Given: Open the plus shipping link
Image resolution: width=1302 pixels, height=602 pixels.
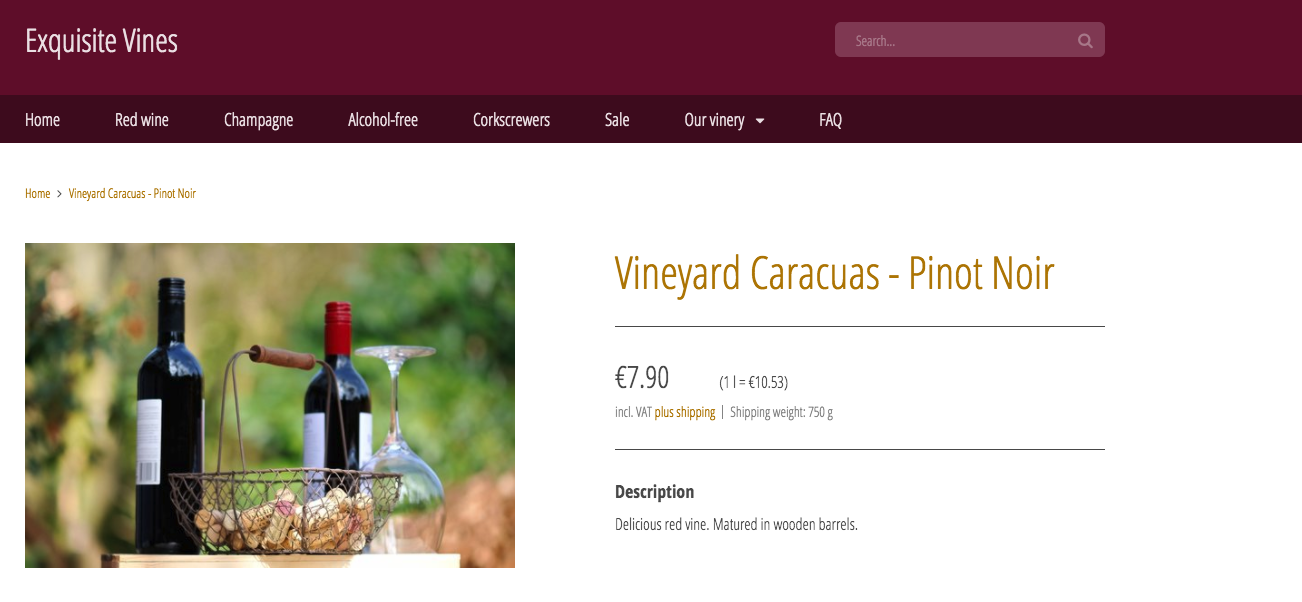Looking at the screenshot, I should [x=685, y=412].
